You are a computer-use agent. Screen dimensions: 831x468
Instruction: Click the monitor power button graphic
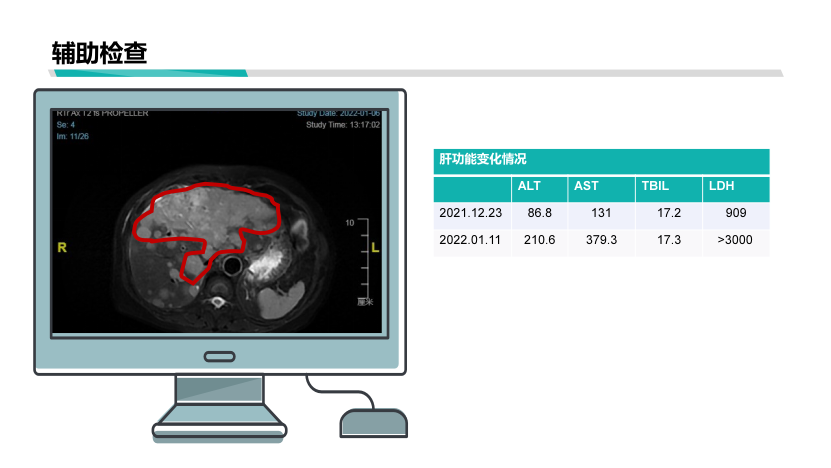(219, 357)
